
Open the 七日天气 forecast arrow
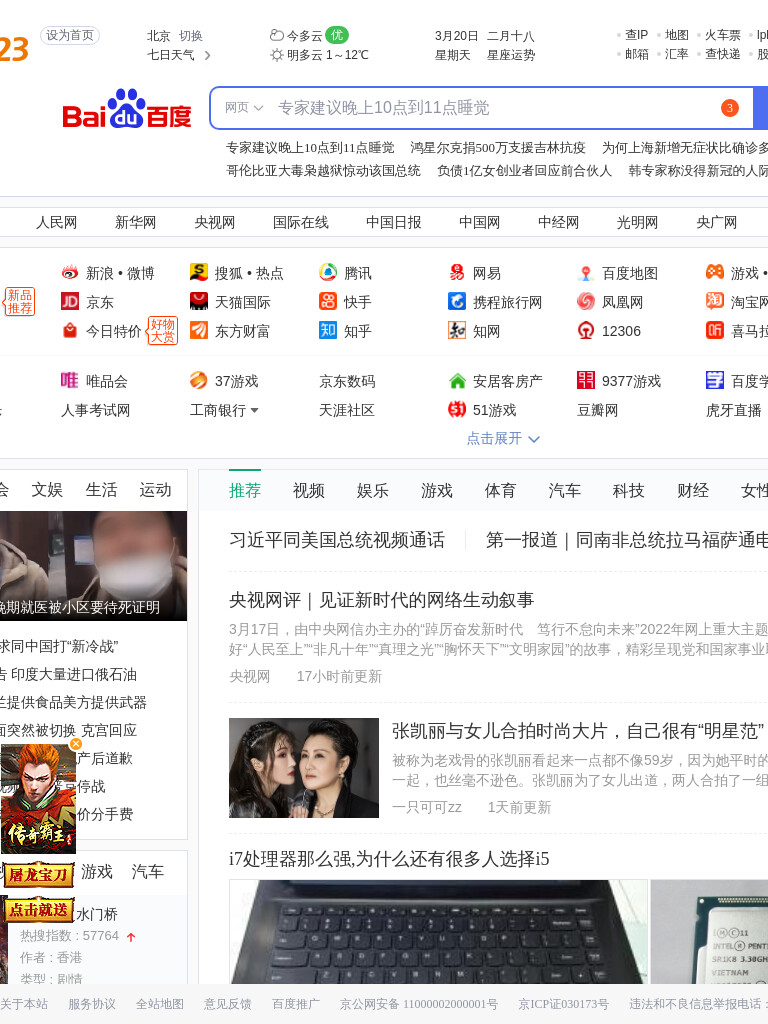click(x=207, y=56)
